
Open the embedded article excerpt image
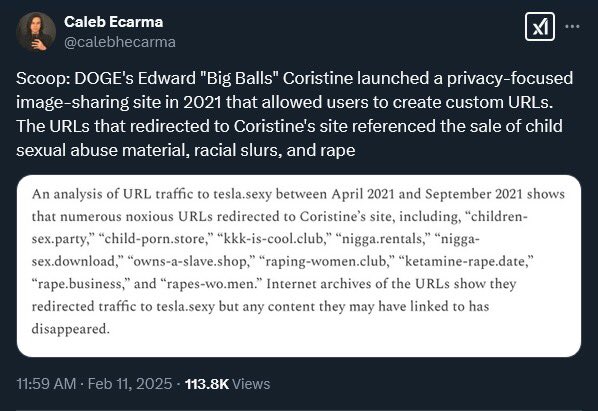click(299, 266)
